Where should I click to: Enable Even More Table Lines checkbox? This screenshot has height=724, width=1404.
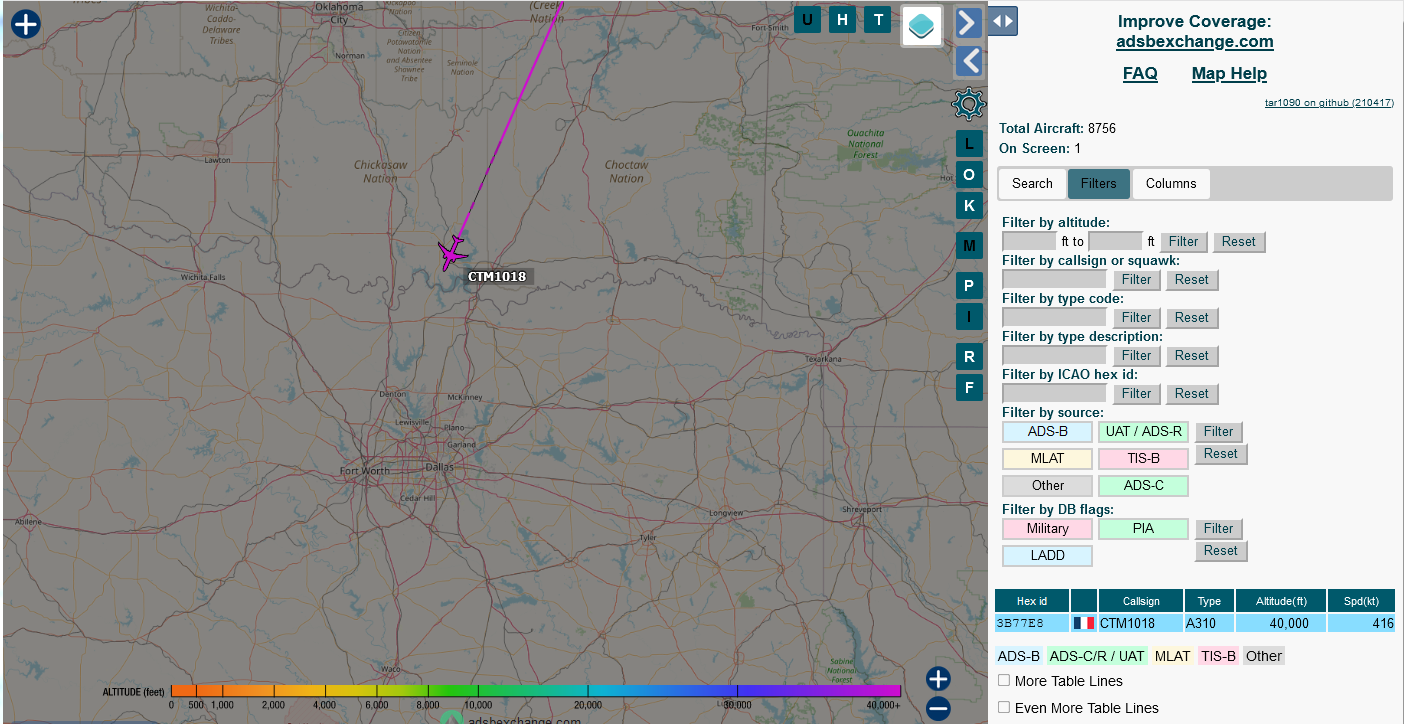[x=1004, y=708]
